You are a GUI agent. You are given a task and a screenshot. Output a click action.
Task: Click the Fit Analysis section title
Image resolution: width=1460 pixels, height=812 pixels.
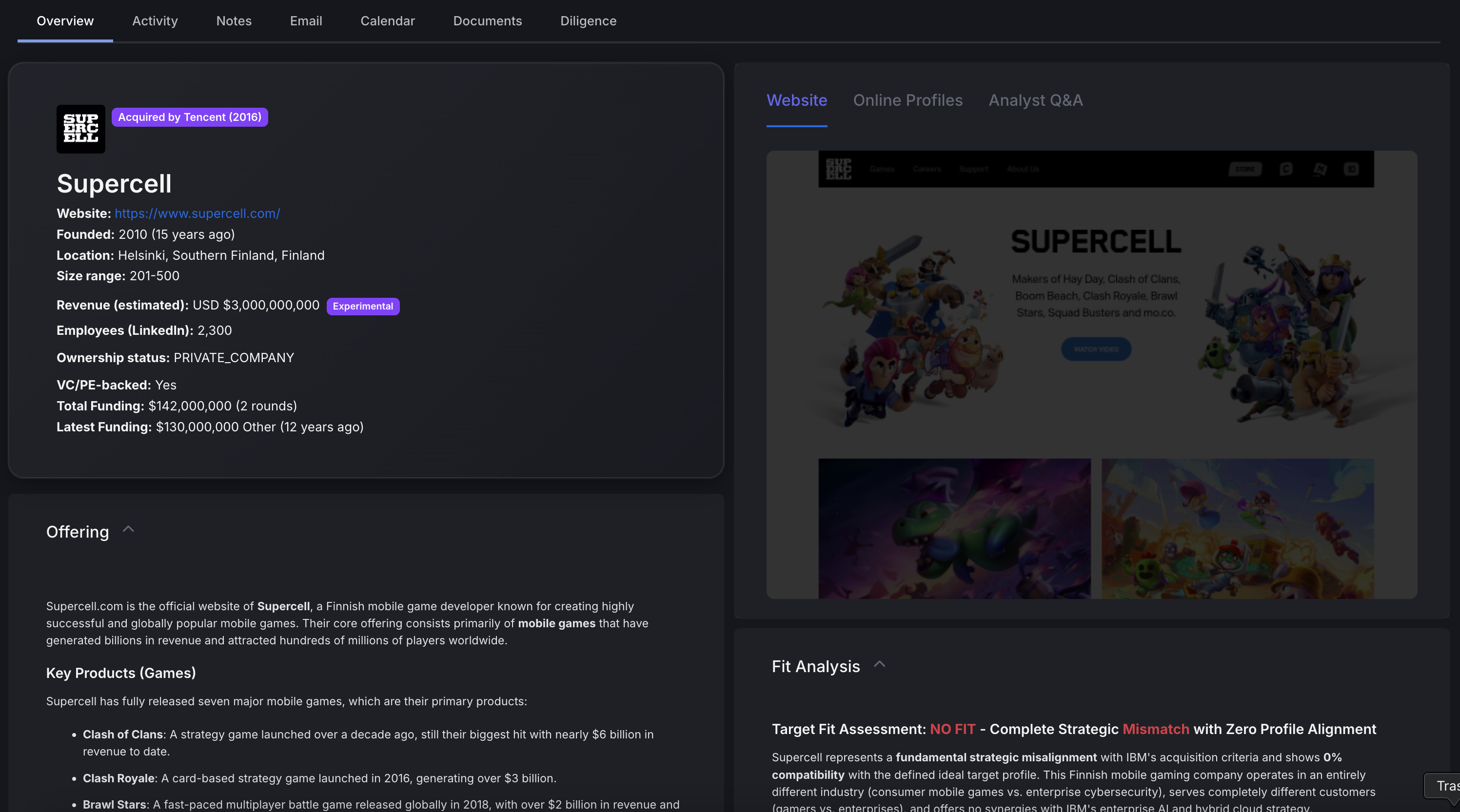click(816, 666)
